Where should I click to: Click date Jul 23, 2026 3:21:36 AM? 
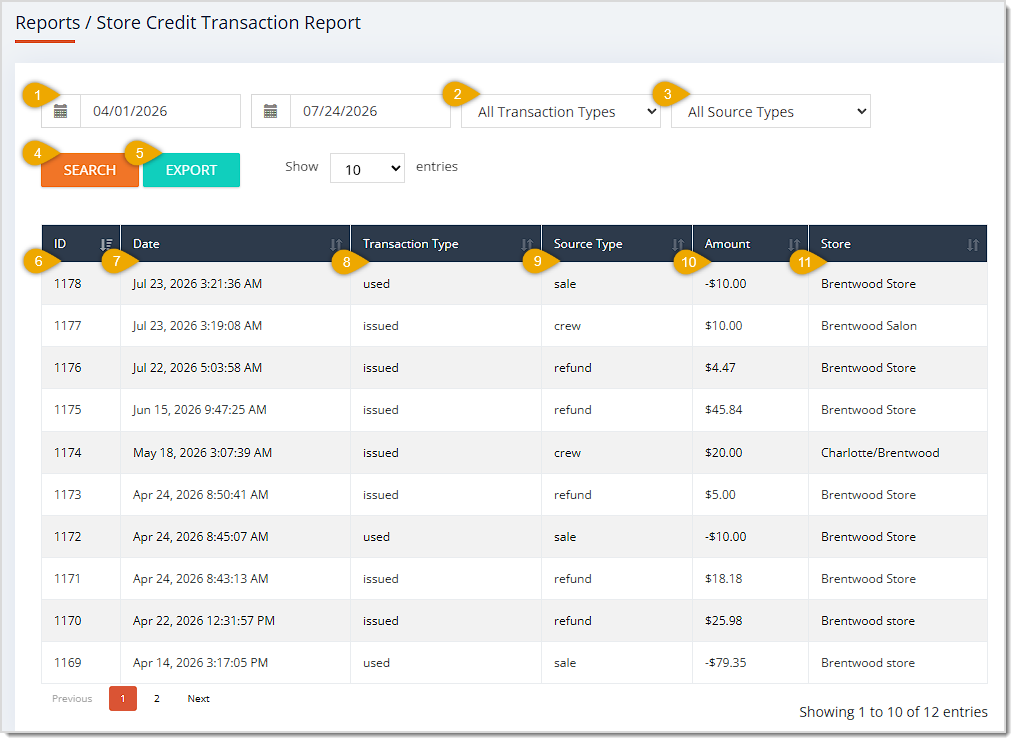(x=198, y=284)
